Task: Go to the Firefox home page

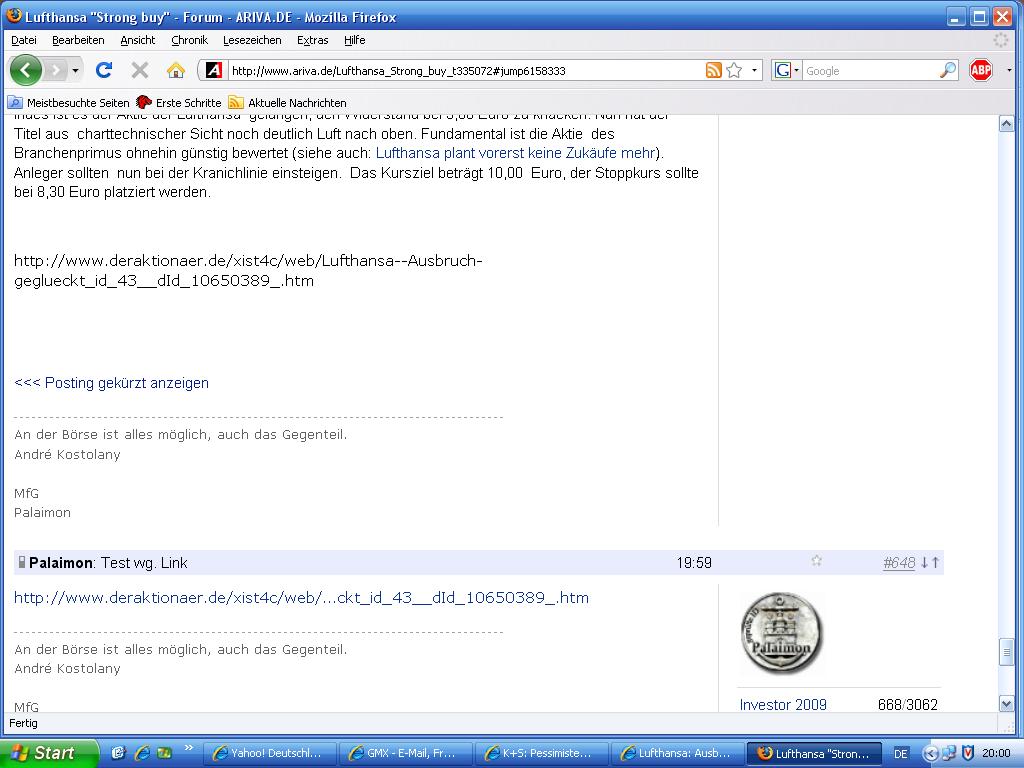Action: [175, 70]
